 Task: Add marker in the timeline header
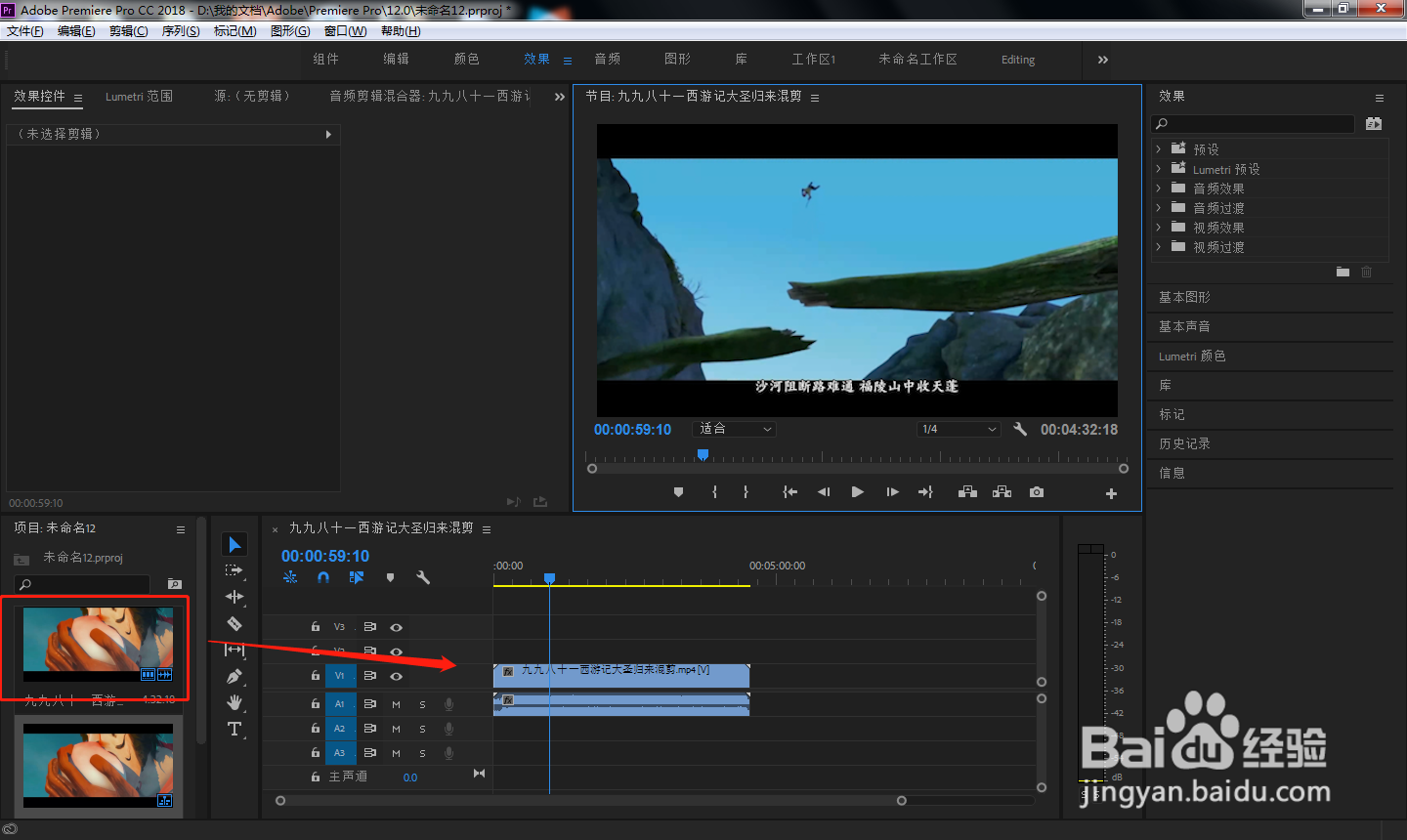point(390,577)
